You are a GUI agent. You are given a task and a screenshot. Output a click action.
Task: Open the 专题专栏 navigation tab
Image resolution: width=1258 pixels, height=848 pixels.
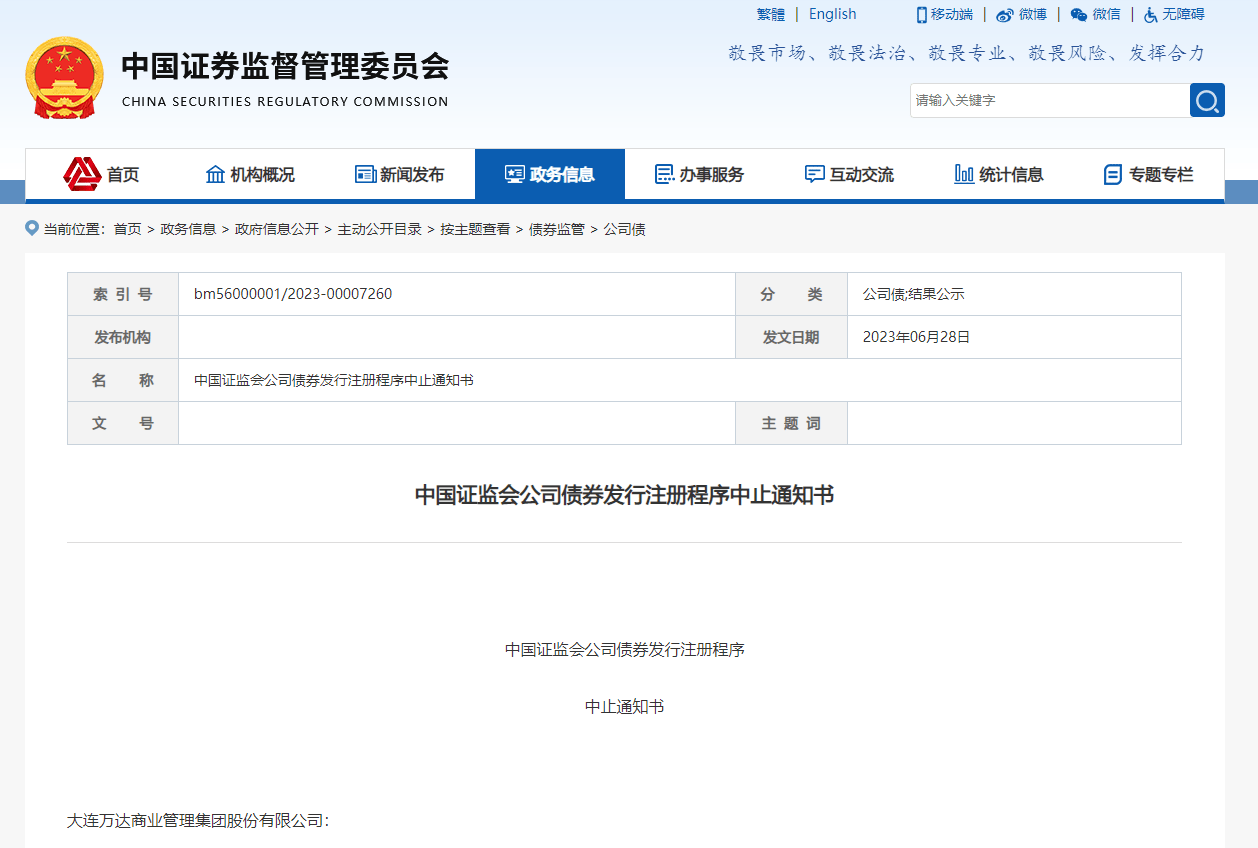[x=1149, y=175]
